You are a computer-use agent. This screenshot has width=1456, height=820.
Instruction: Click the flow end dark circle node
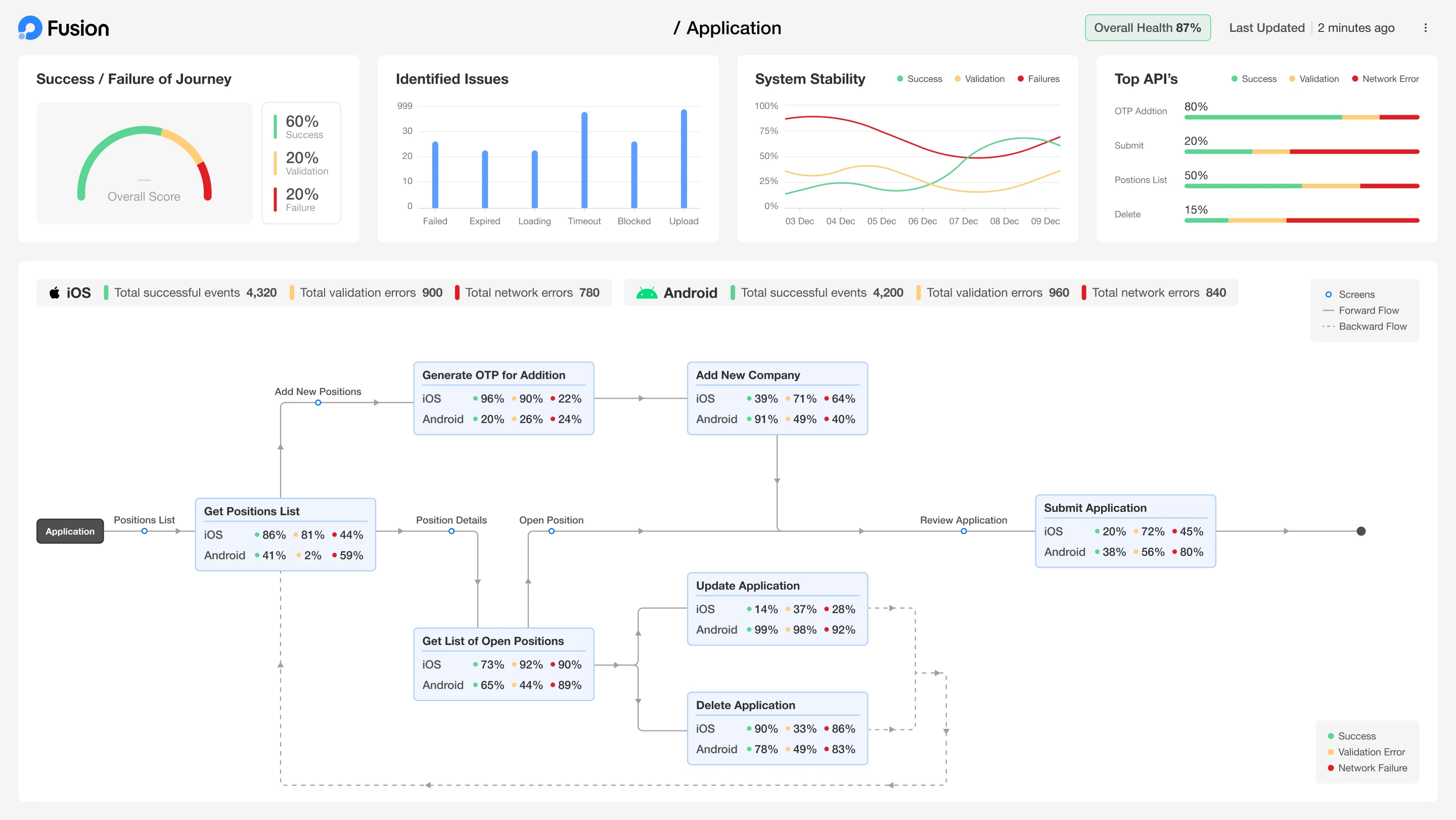[x=1361, y=531]
